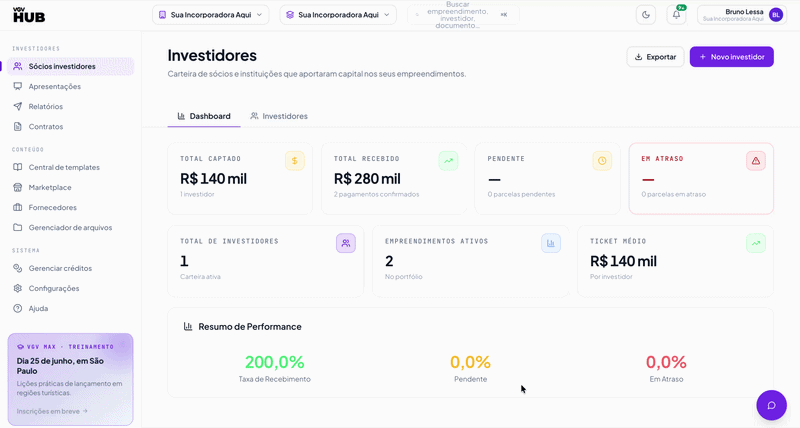This screenshot has width=800, height=428.
Task: Open the chat bubble floating button
Action: pos(771,405)
